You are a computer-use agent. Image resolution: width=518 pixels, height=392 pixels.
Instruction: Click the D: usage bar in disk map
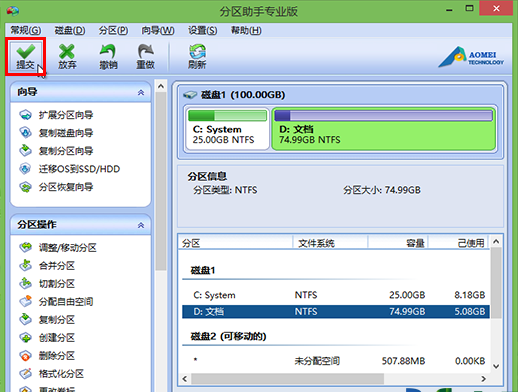click(x=384, y=116)
